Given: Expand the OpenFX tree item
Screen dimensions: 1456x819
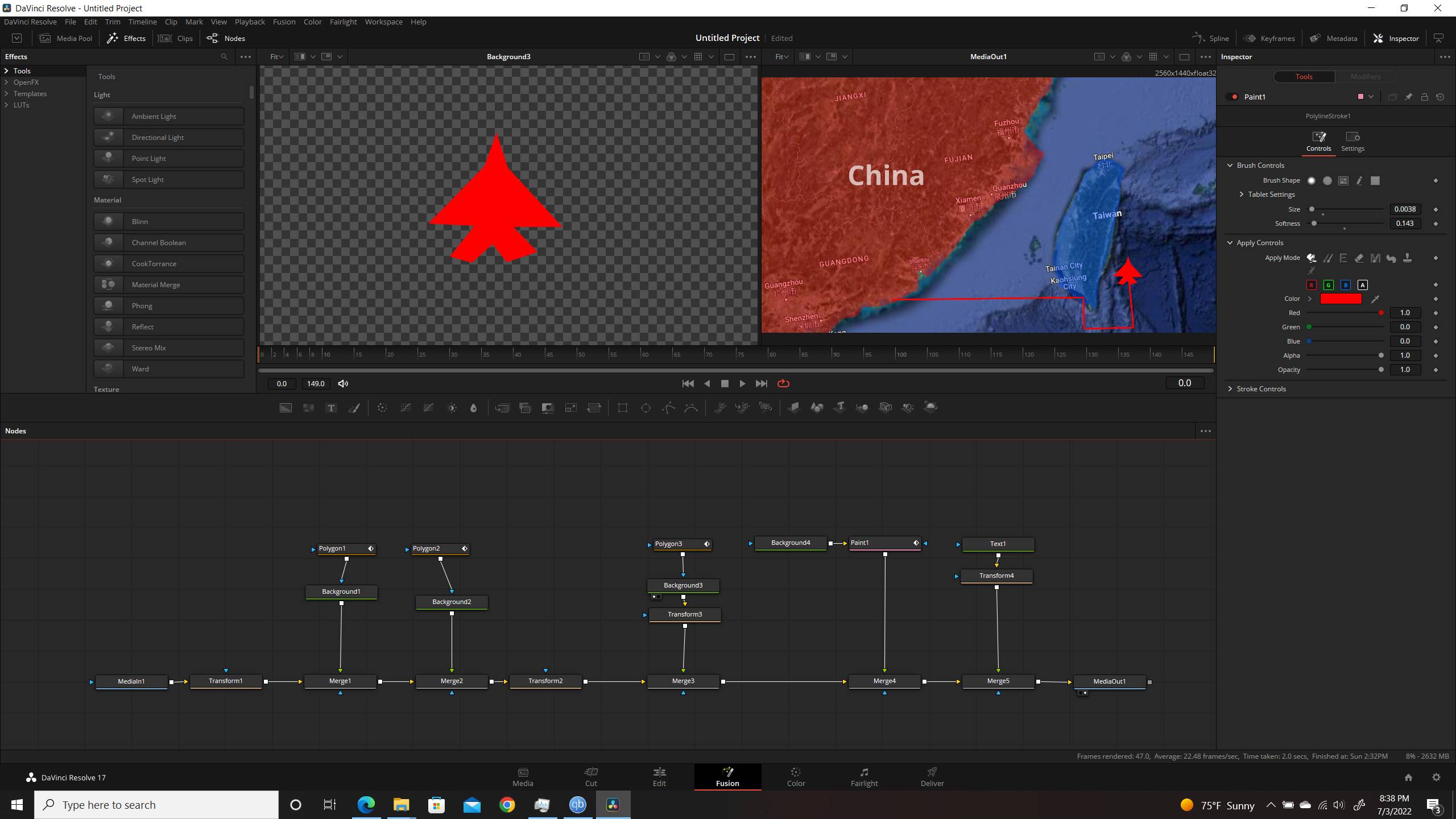Looking at the screenshot, I should coord(6,82).
